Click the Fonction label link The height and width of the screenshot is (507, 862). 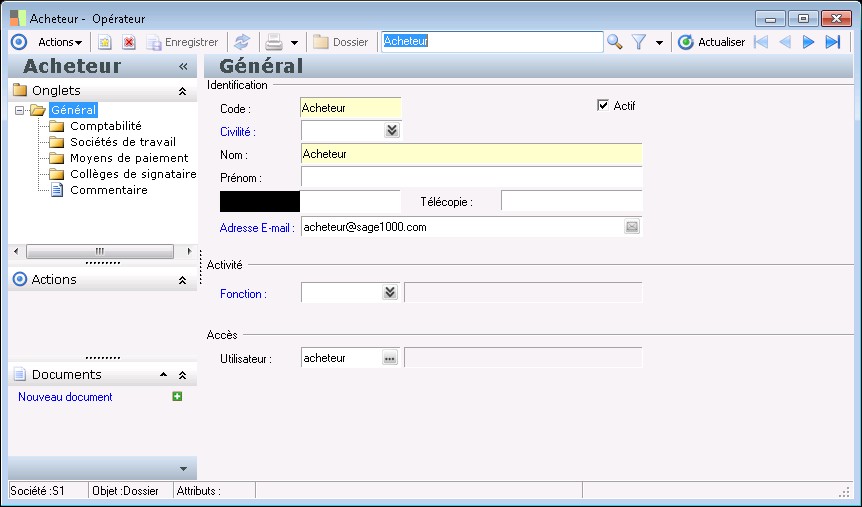click(x=243, y=294)
